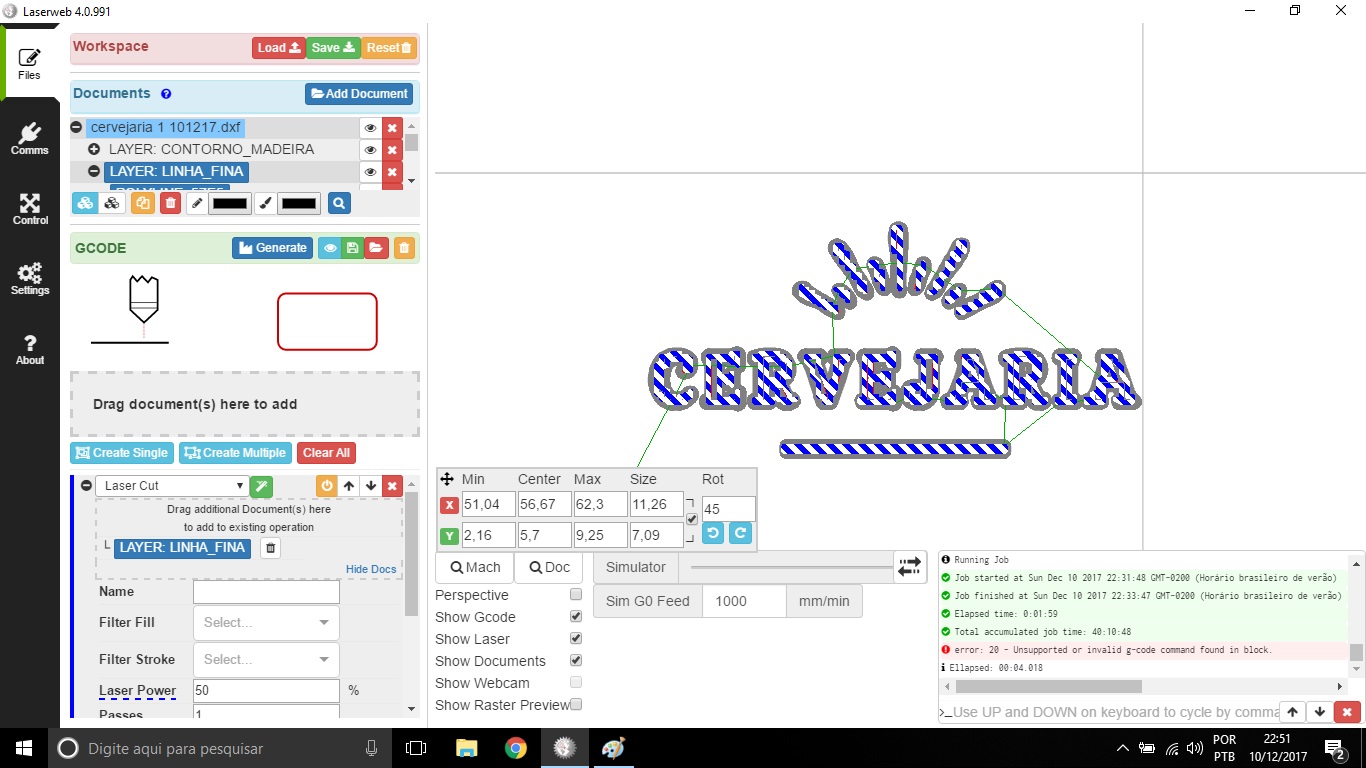
Task: Click the simulator swap arrows icon
Action: 909,567
